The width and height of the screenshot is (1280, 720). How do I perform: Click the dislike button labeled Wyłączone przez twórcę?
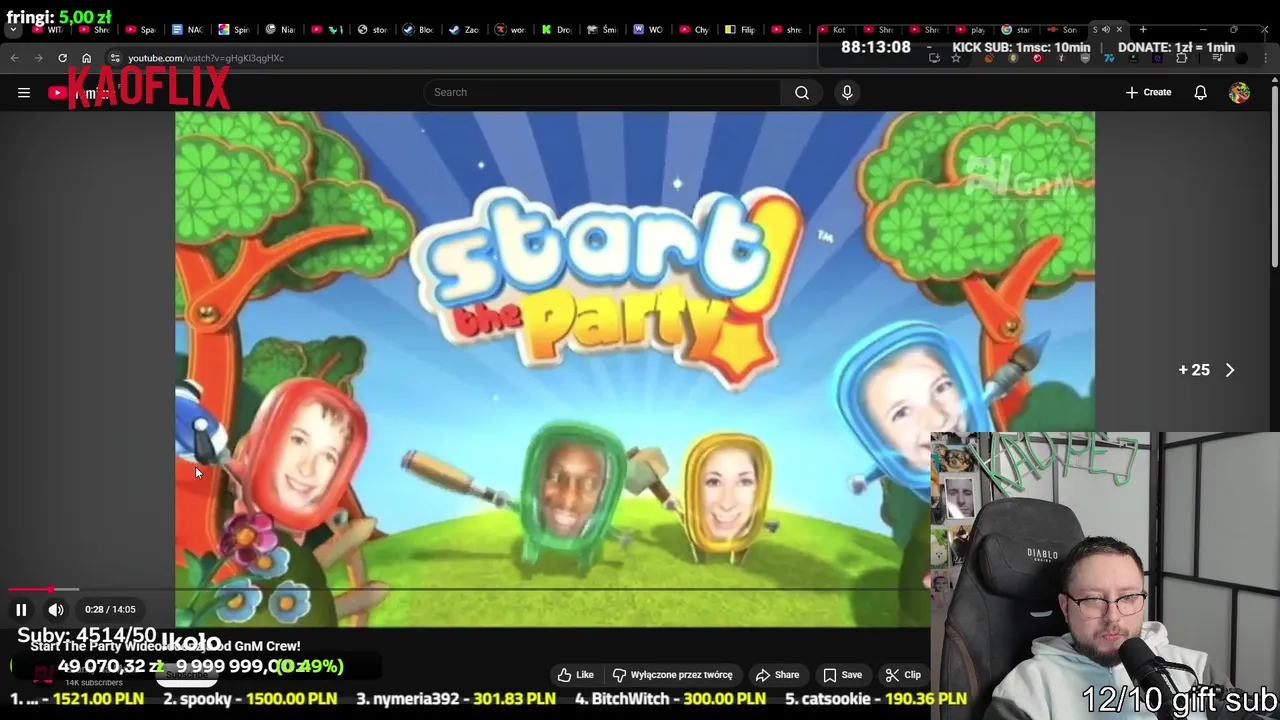point(672,675)
